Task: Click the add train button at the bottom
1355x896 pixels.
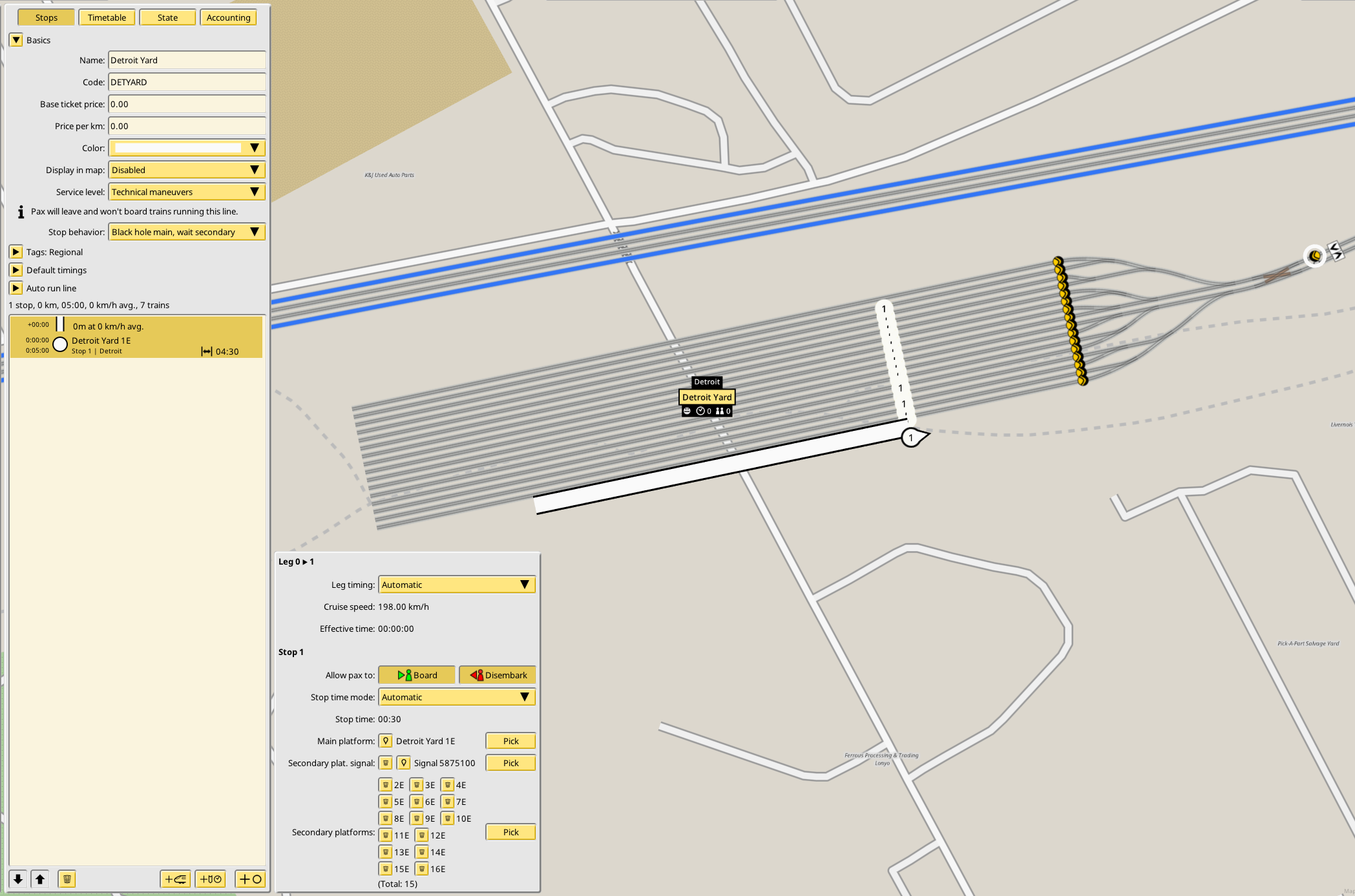Action: pos(175,879)
